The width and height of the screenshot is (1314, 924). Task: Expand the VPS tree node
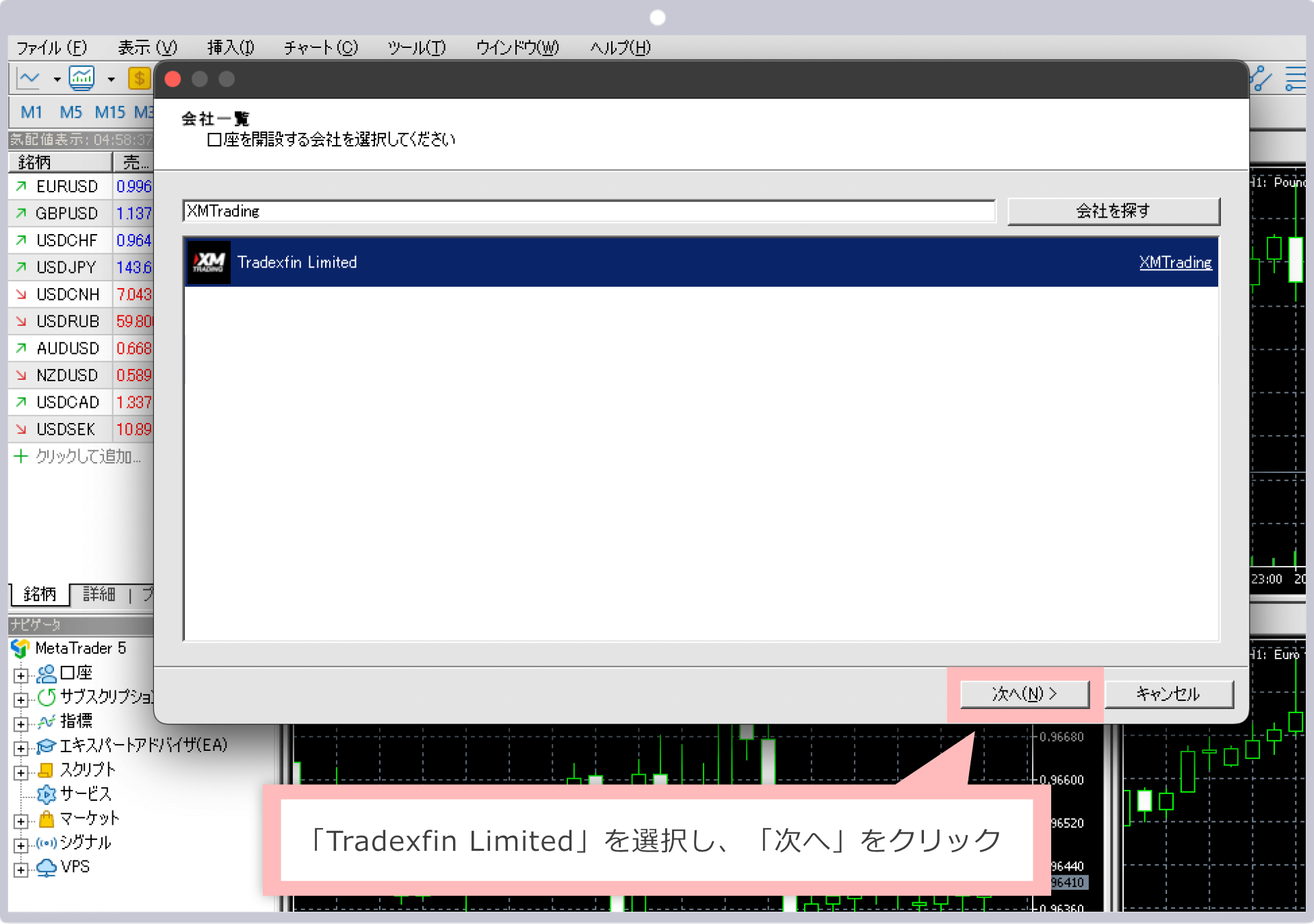(x=21, y=870)
